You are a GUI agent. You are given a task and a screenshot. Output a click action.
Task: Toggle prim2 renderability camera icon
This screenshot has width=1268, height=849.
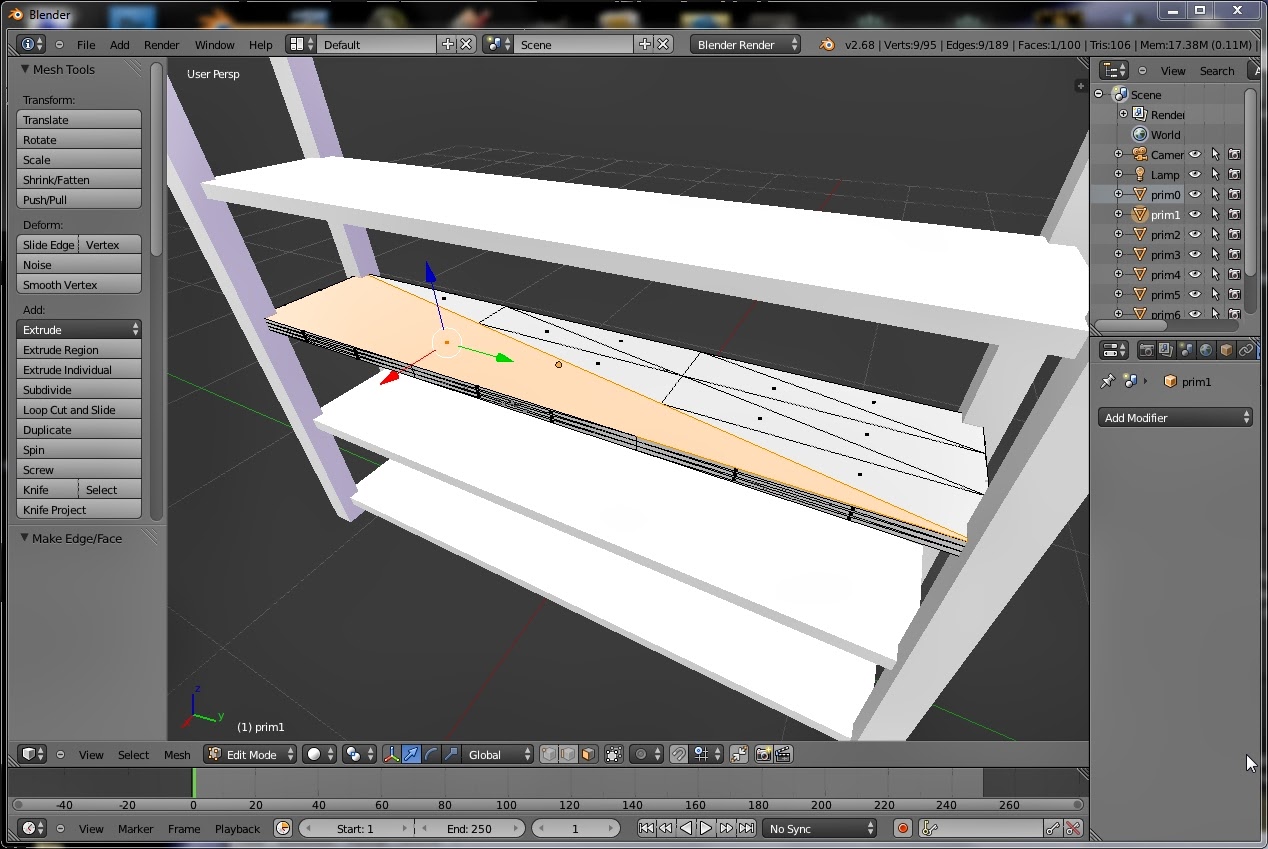click(1234, 235)
